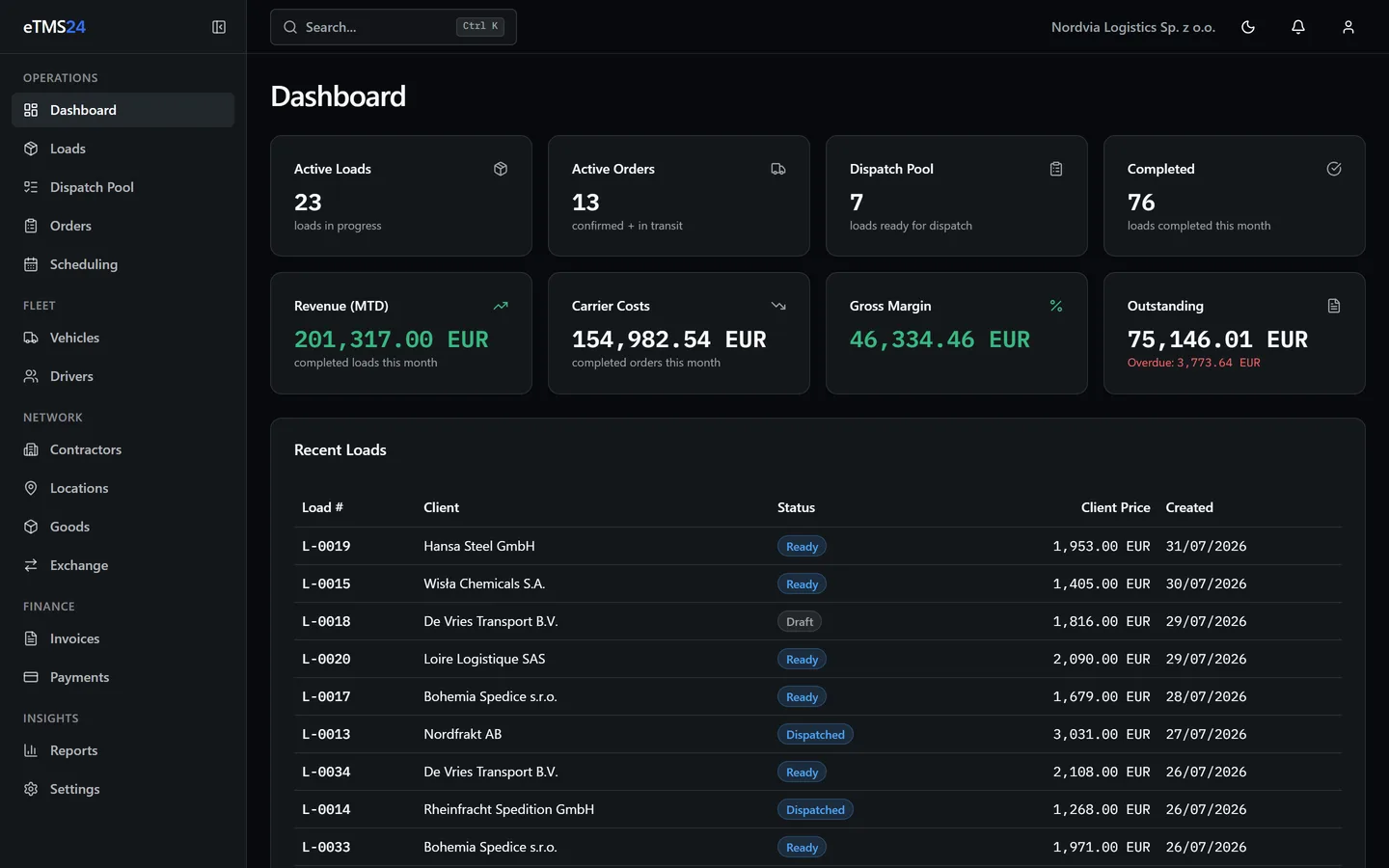Go to Payments under Finance

tap(123, 677)
